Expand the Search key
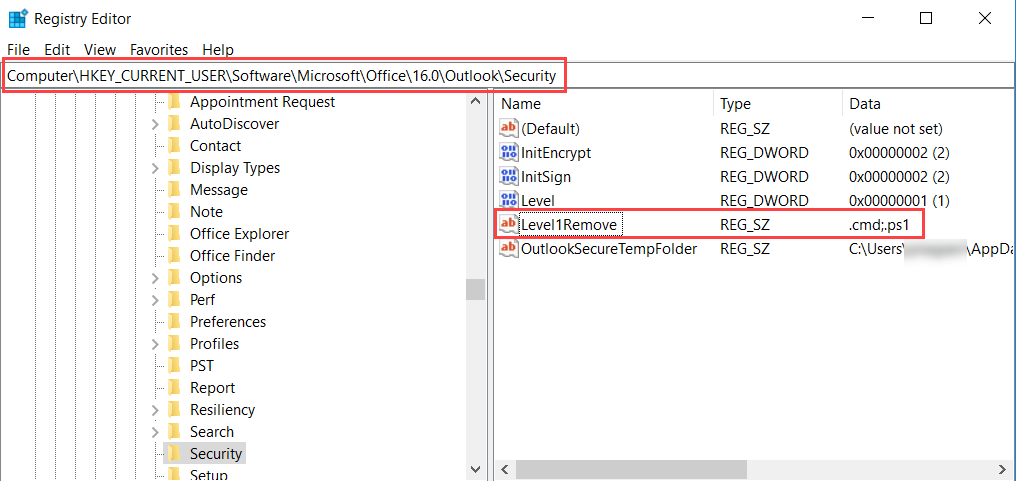The width and height of the screenshot is (1016, 481). pos(156,432)
